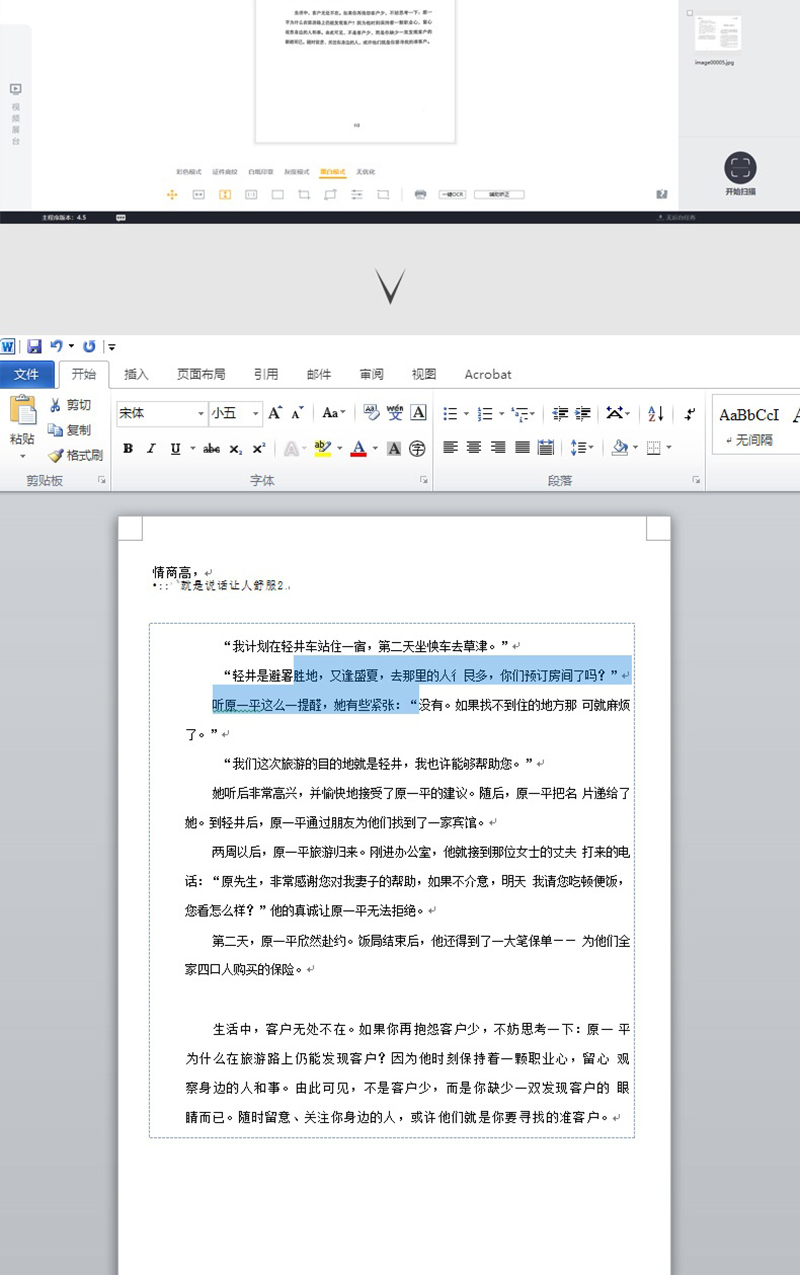Open the Paste dropdown arrow under 粘贴
Image resolution: width=800 pixels, height=1275 pixels.
tap(22, 456)
